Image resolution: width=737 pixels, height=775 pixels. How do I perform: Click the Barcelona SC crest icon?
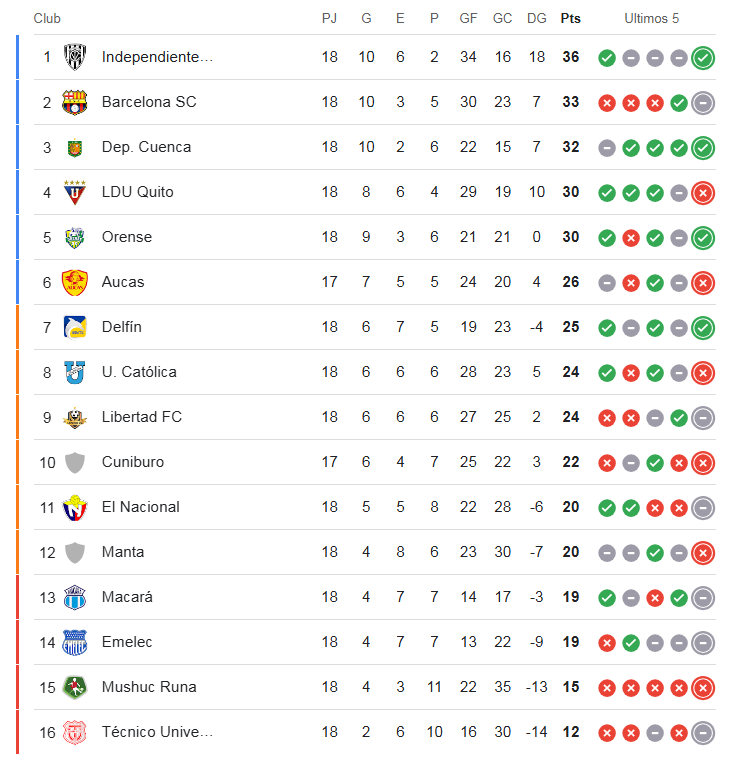75,102
